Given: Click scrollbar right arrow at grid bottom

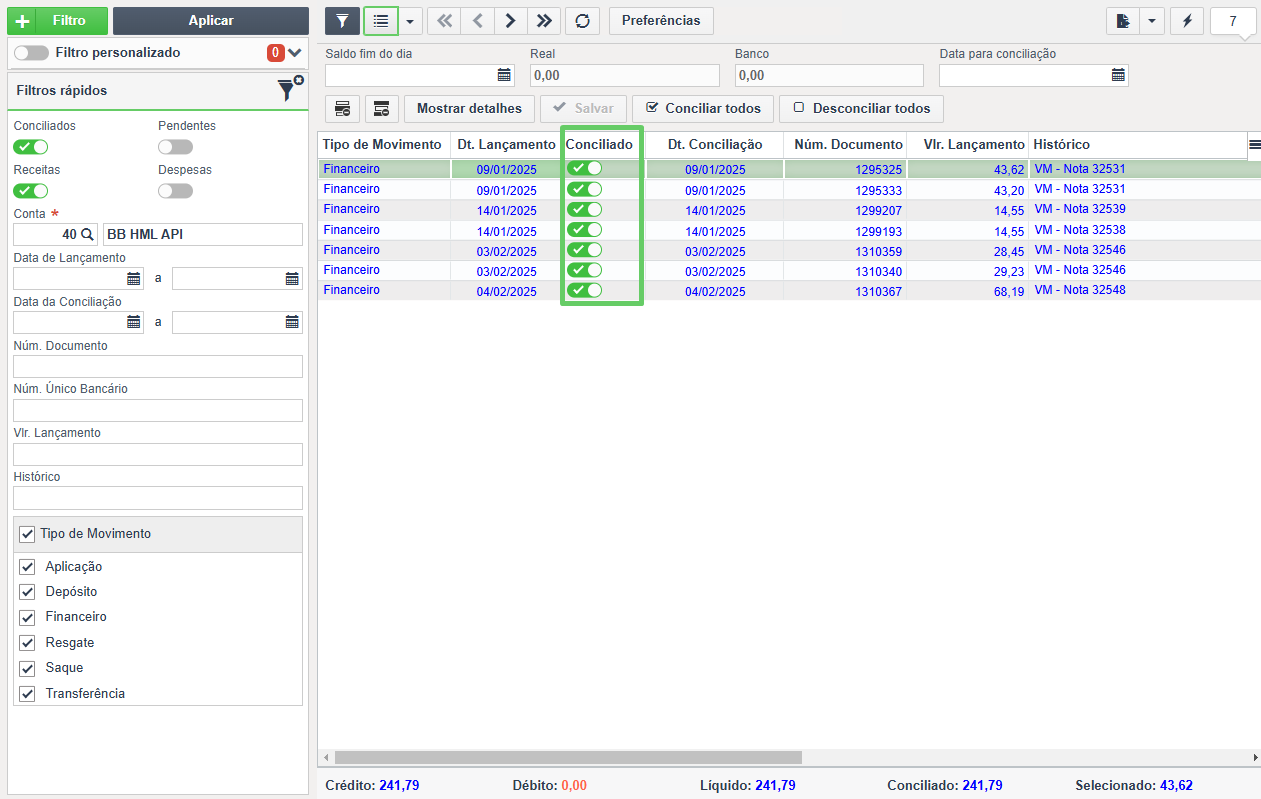Looking at the screenshot, I should coord(1254,758).
